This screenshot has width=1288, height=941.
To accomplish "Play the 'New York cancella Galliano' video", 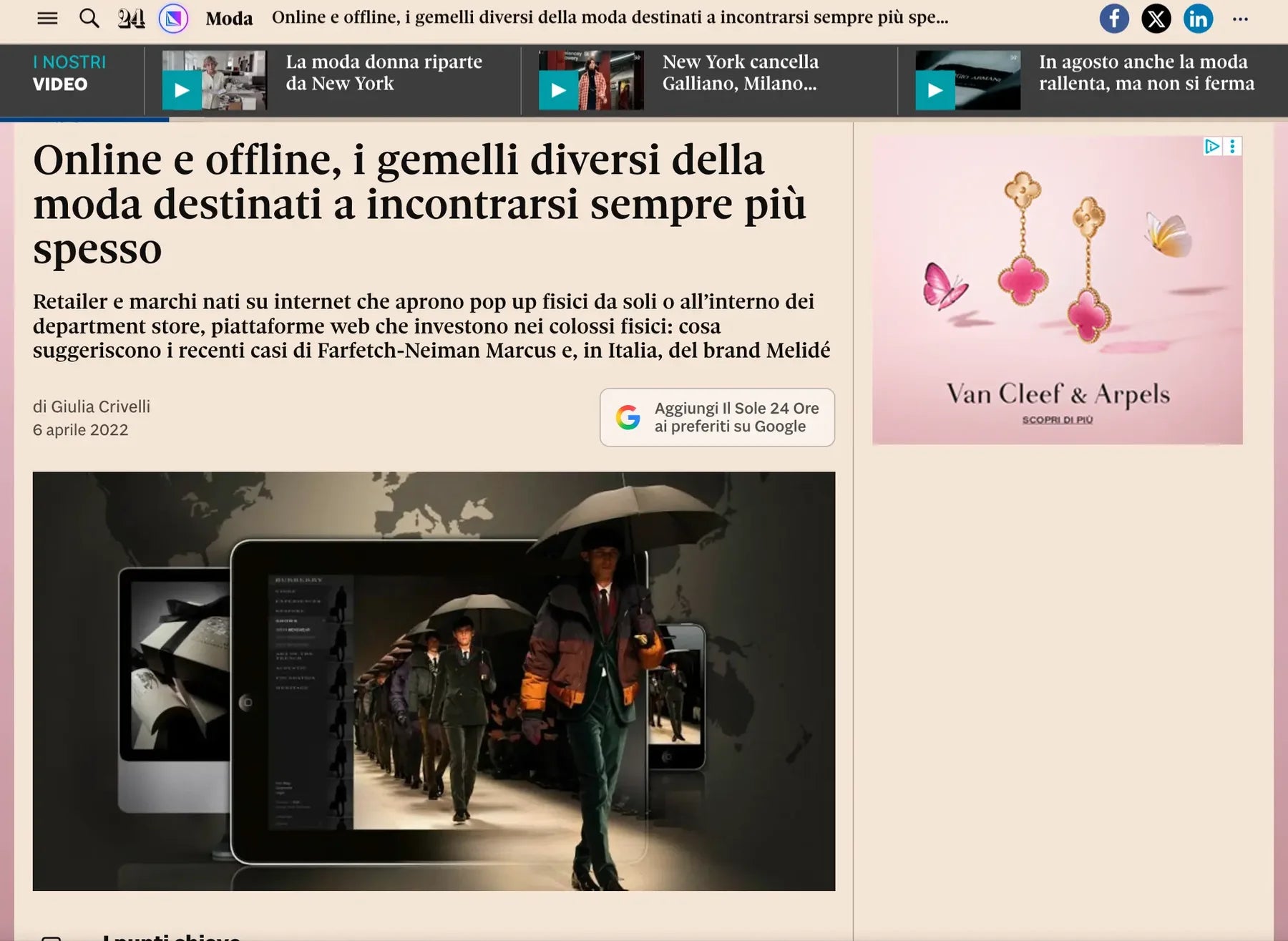I will (558, 91).
